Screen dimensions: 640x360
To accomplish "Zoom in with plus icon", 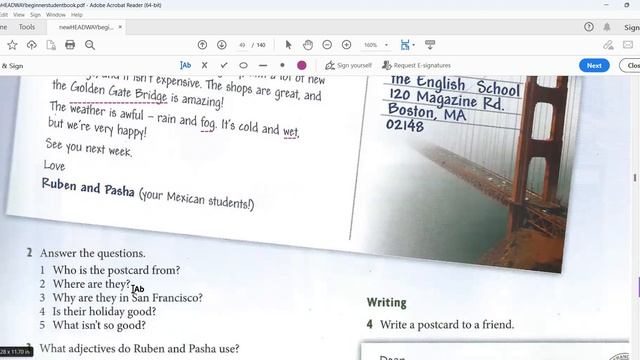I will 346,45.
